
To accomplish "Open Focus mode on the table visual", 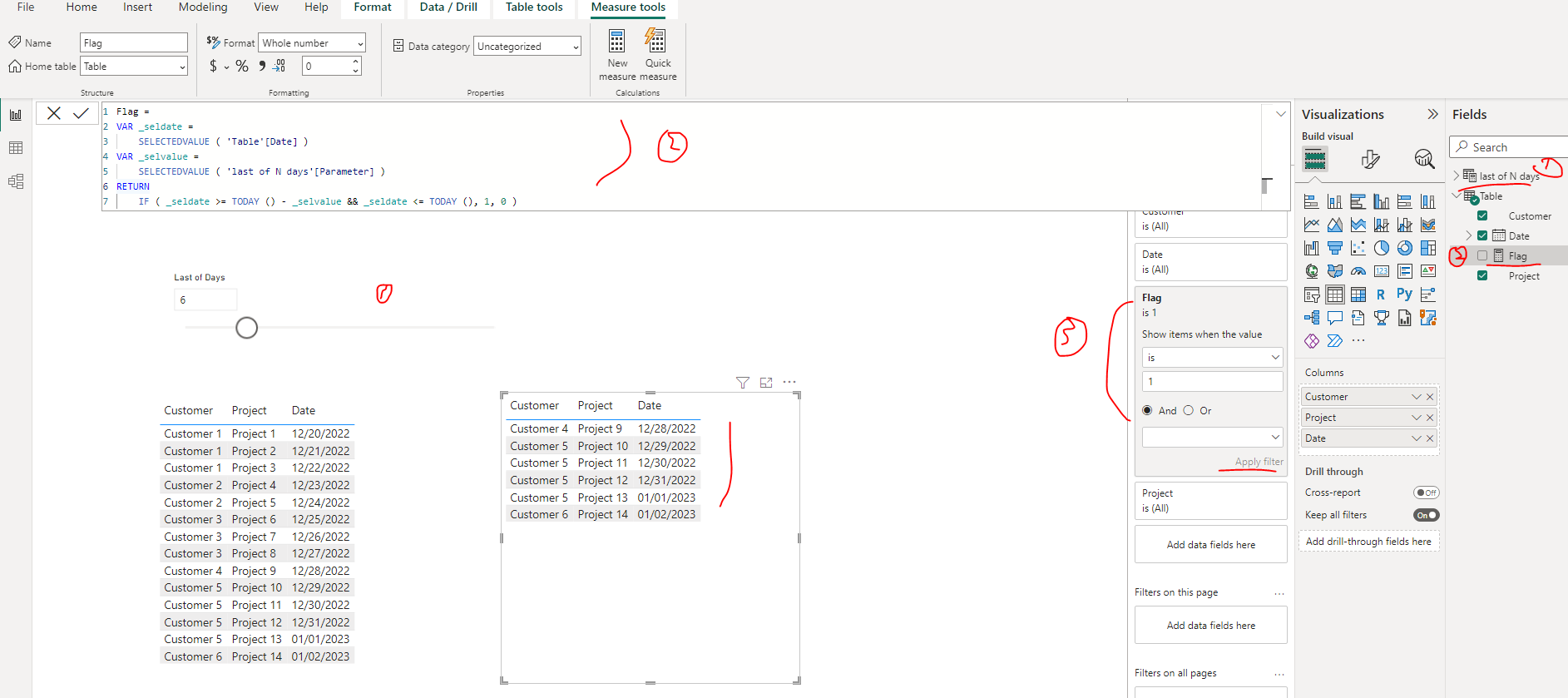I will point(766,383).
